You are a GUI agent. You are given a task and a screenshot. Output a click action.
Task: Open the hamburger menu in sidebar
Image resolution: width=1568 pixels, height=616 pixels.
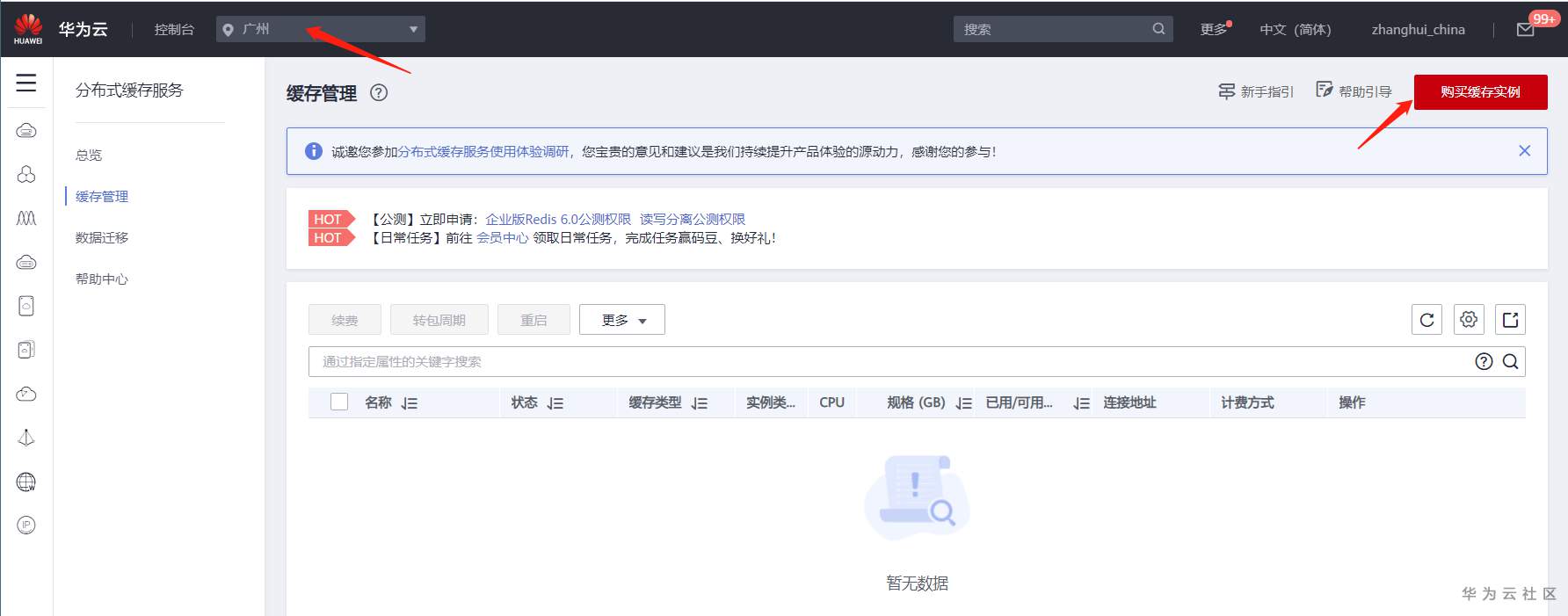[x=26, y=83]
